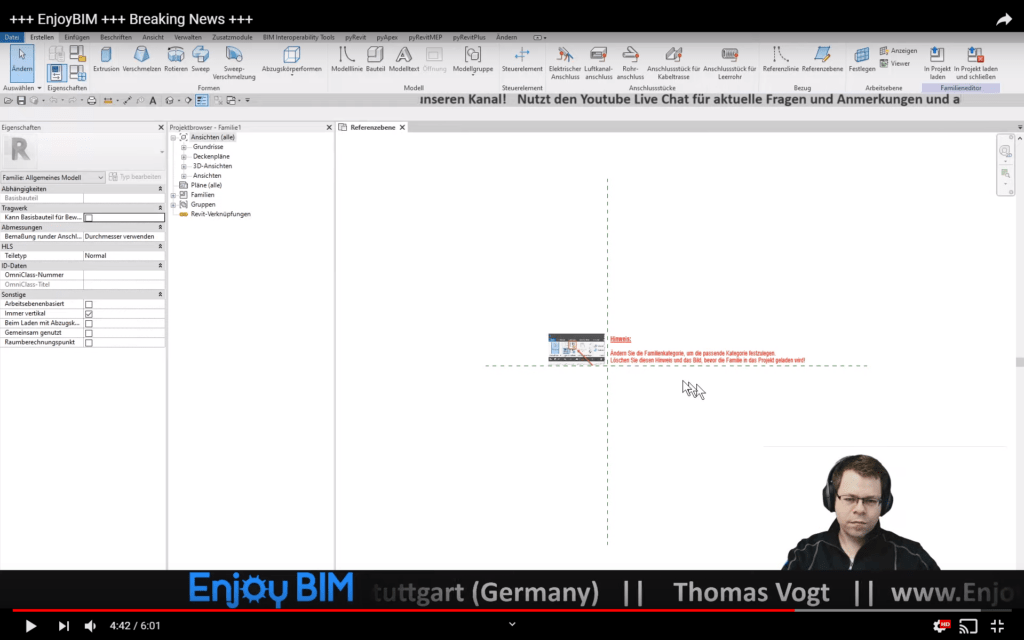The image size is (1024, 640).
Task: Uncheck Immer vertikal checkbox
Action: (89, 314)
